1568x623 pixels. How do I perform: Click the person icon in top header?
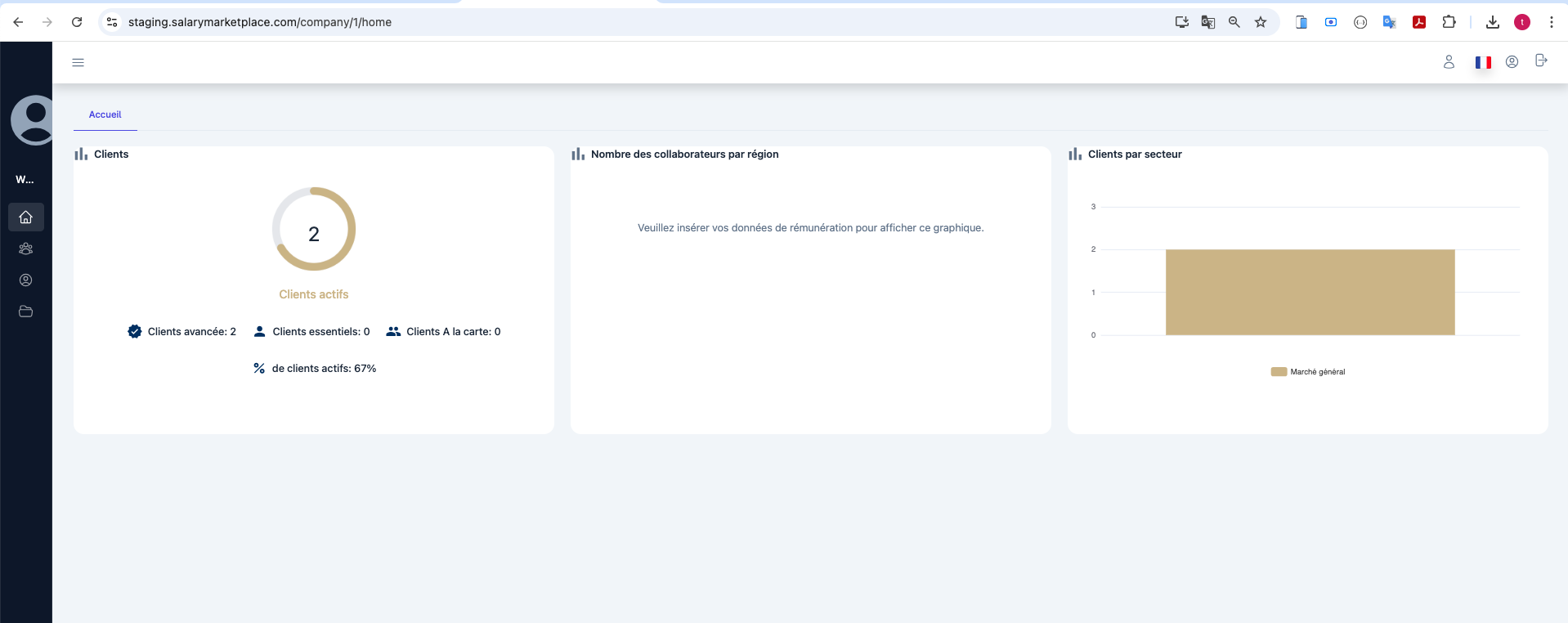point(1449,62)
